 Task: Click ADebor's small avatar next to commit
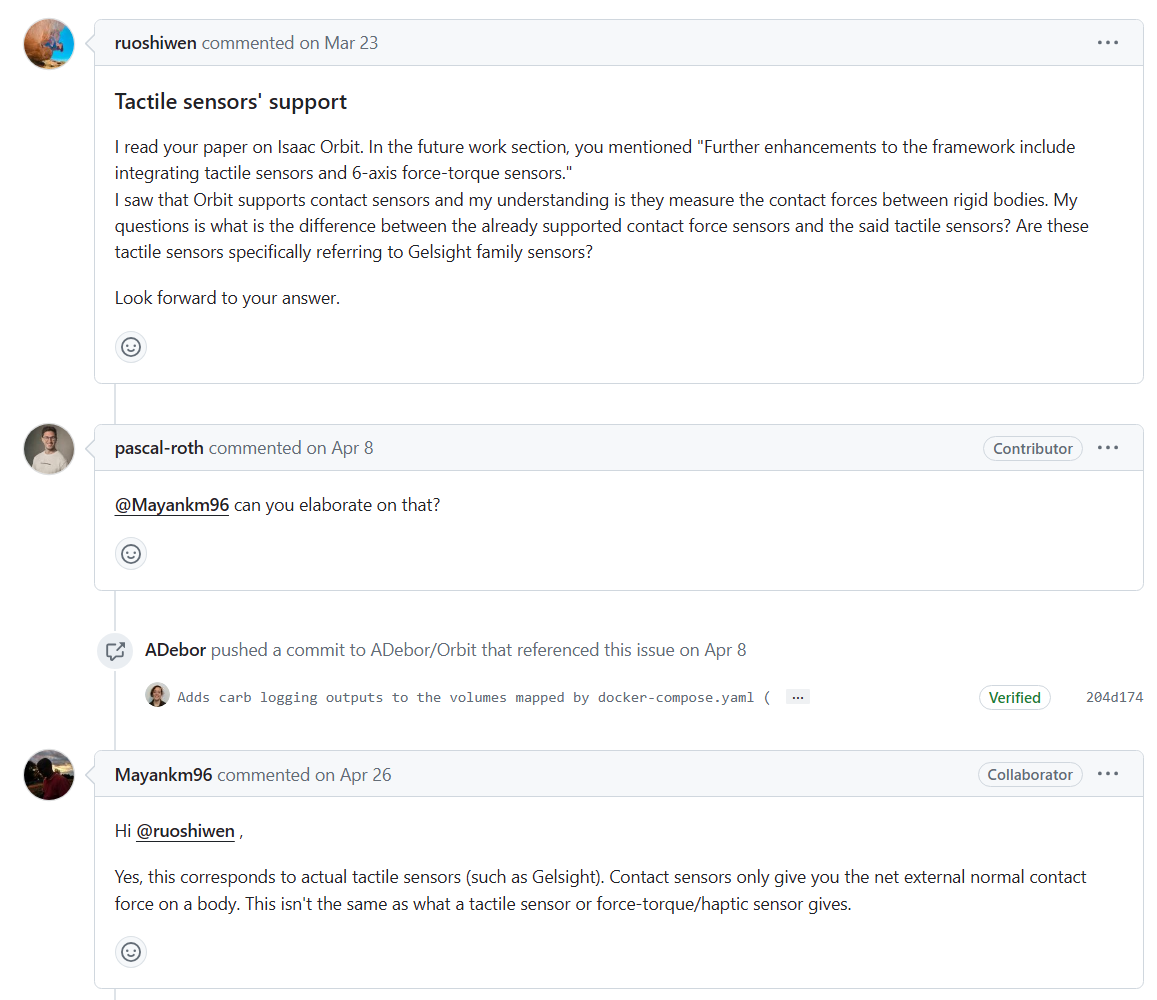157,695
